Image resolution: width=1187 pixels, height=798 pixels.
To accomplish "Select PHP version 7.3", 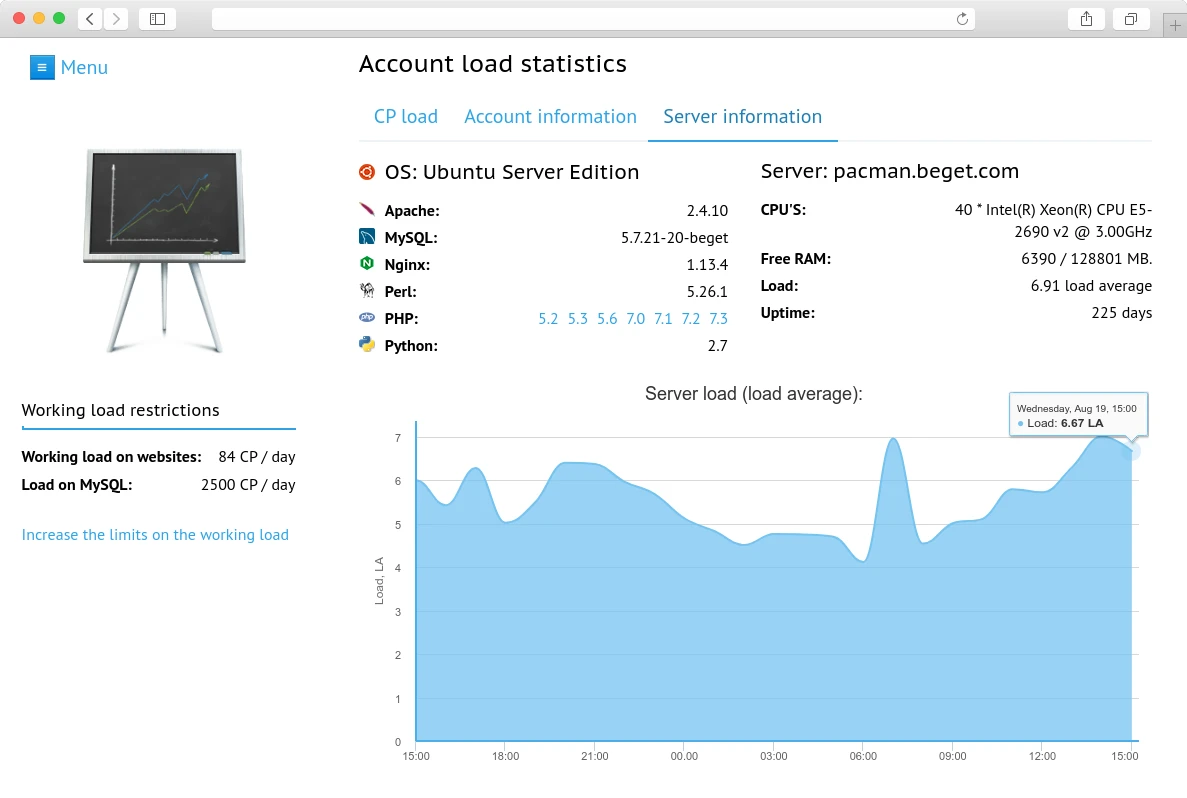I will click(718, 318).
